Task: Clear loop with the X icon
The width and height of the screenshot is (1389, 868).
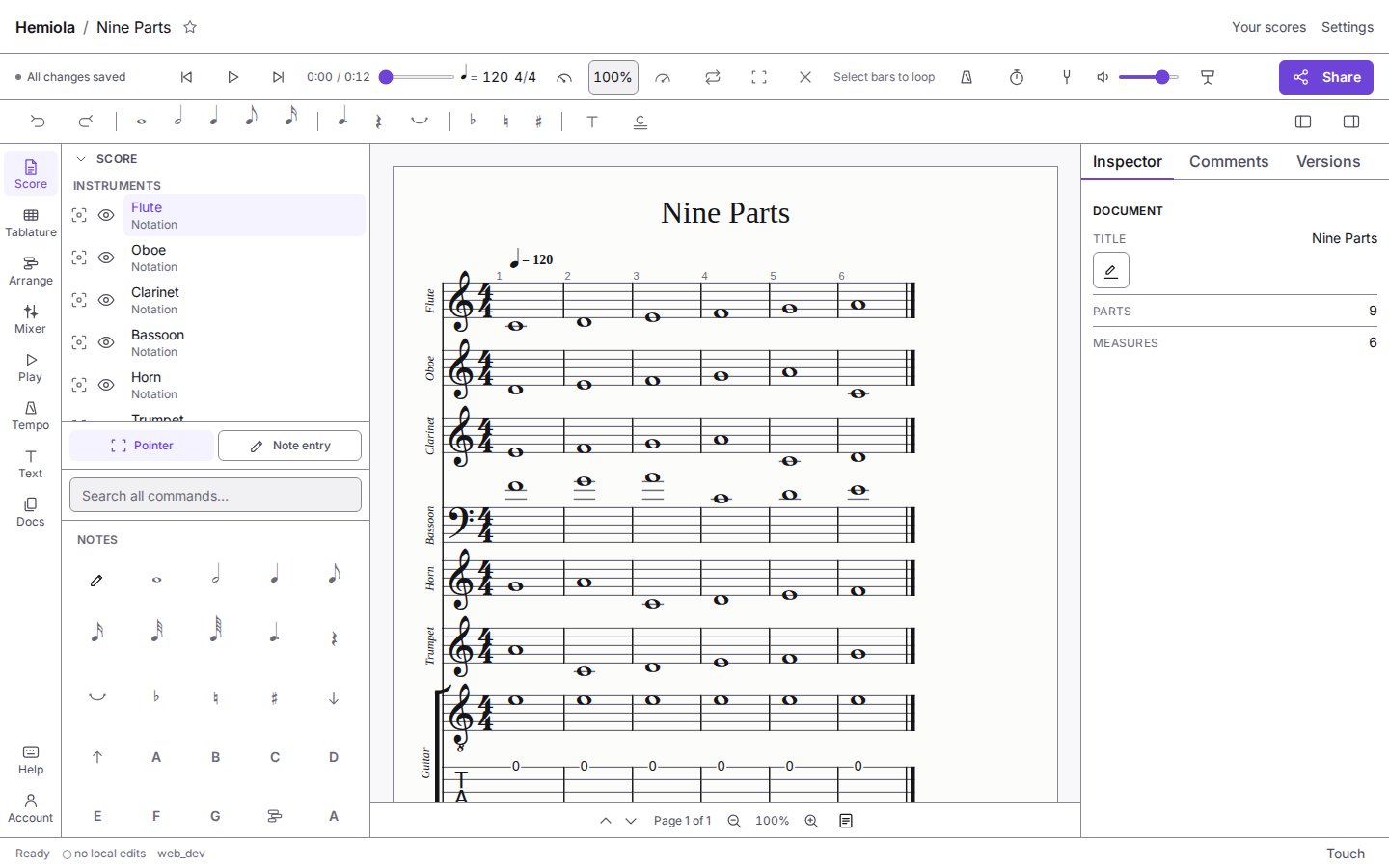Action: coord(805,77)
